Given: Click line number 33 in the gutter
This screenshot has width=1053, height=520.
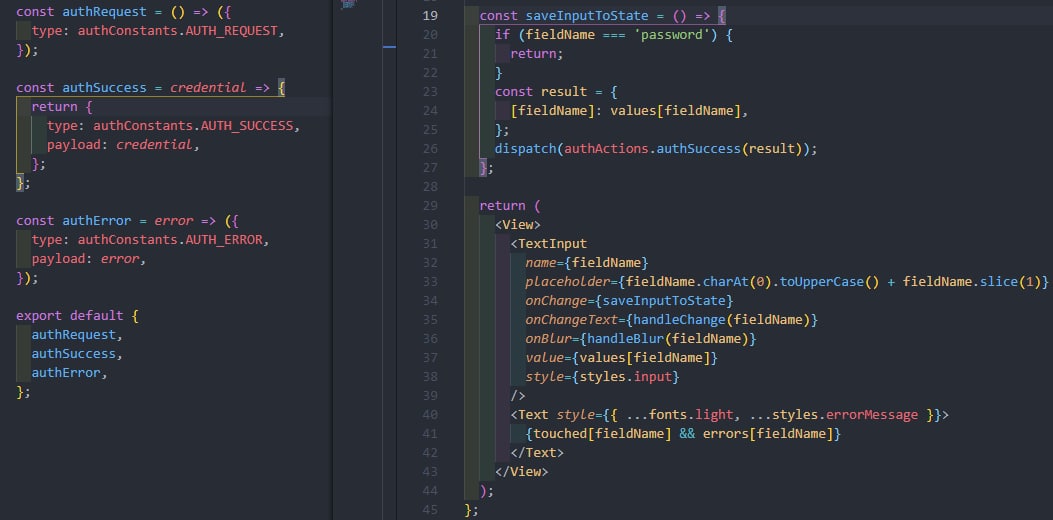Looking at the screenshot, I should 430,281.
